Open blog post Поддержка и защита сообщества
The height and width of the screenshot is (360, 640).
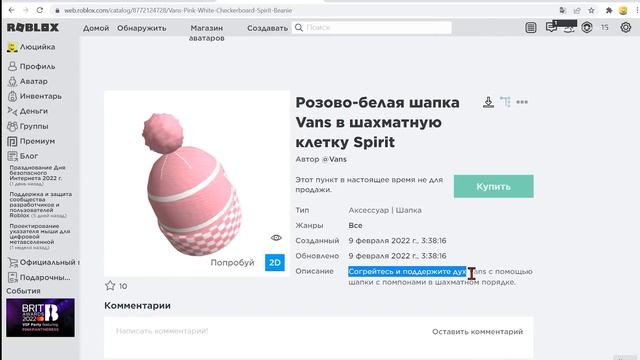coord(40,204)
